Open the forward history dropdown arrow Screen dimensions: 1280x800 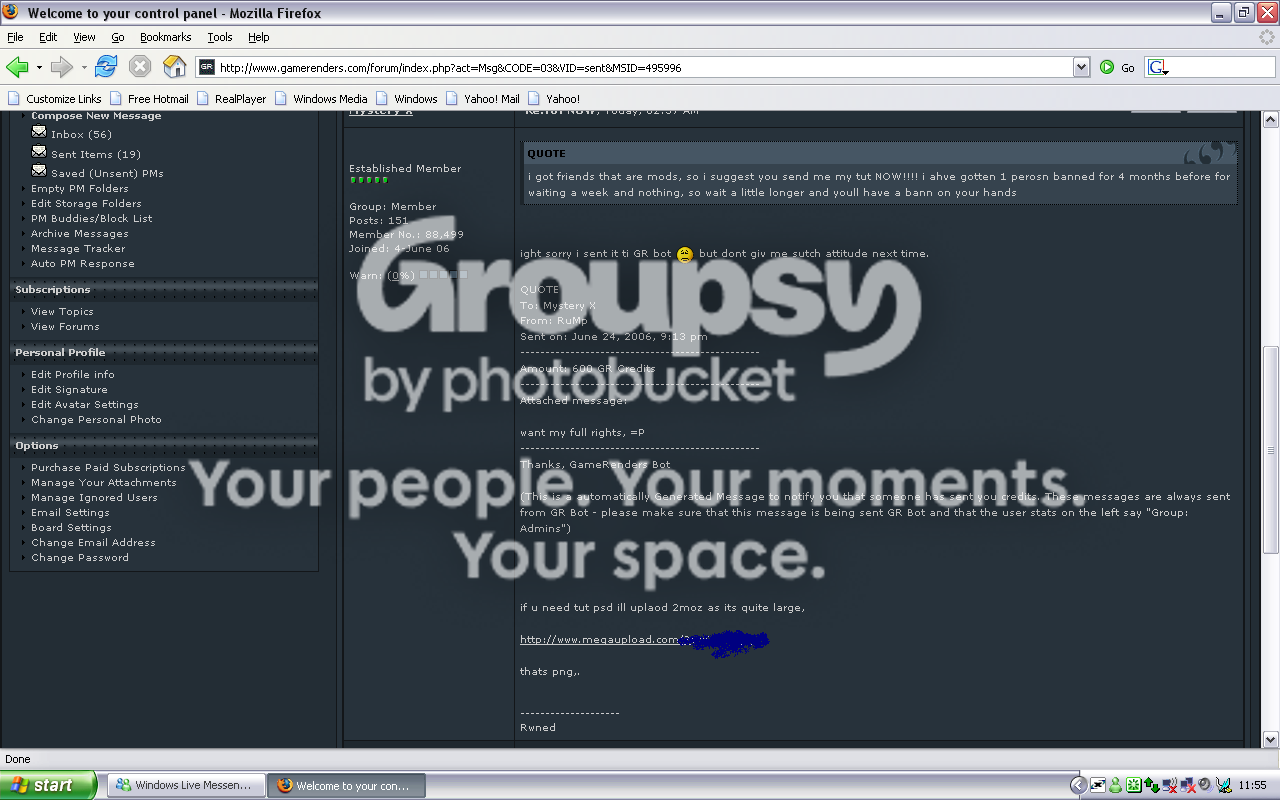(x=84, y=68)
